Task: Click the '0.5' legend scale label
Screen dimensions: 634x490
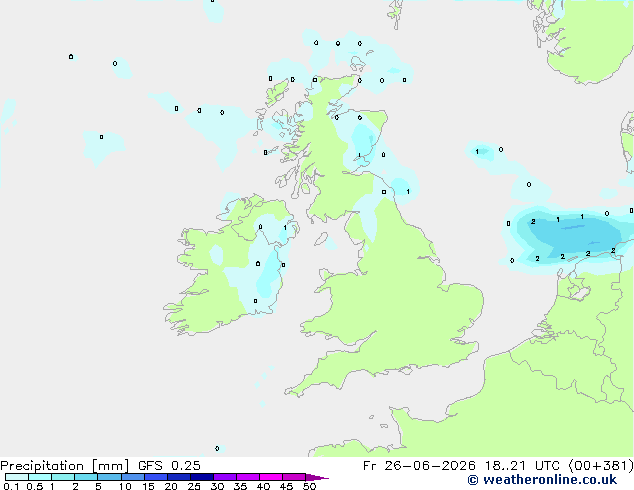Action: pyautogui.click(x=35, y=486)
